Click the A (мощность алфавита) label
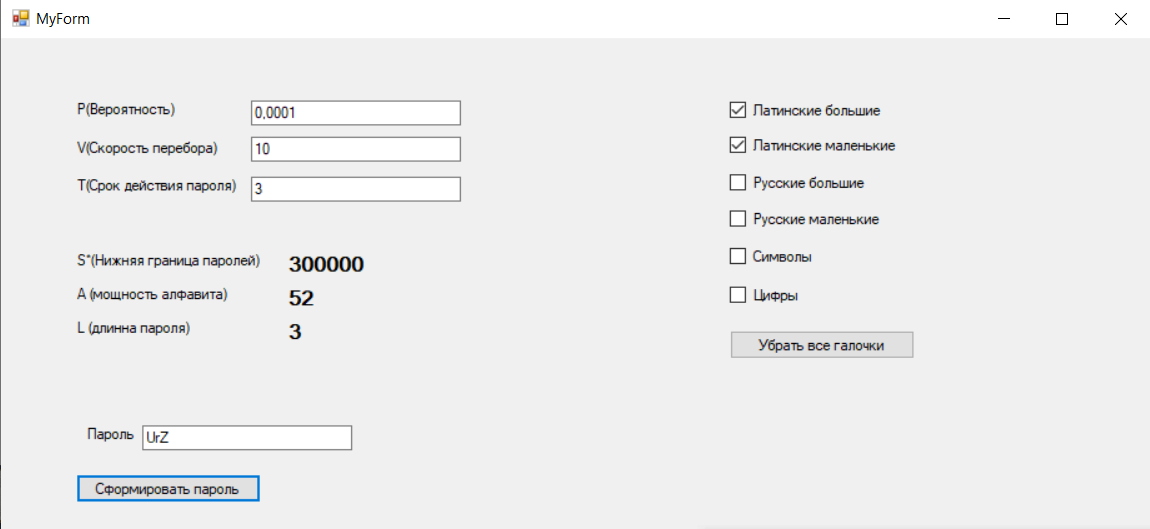Image resolution: width=1150 pixels, height=529 pixels. pyautogui.click(x=153, y=294)
